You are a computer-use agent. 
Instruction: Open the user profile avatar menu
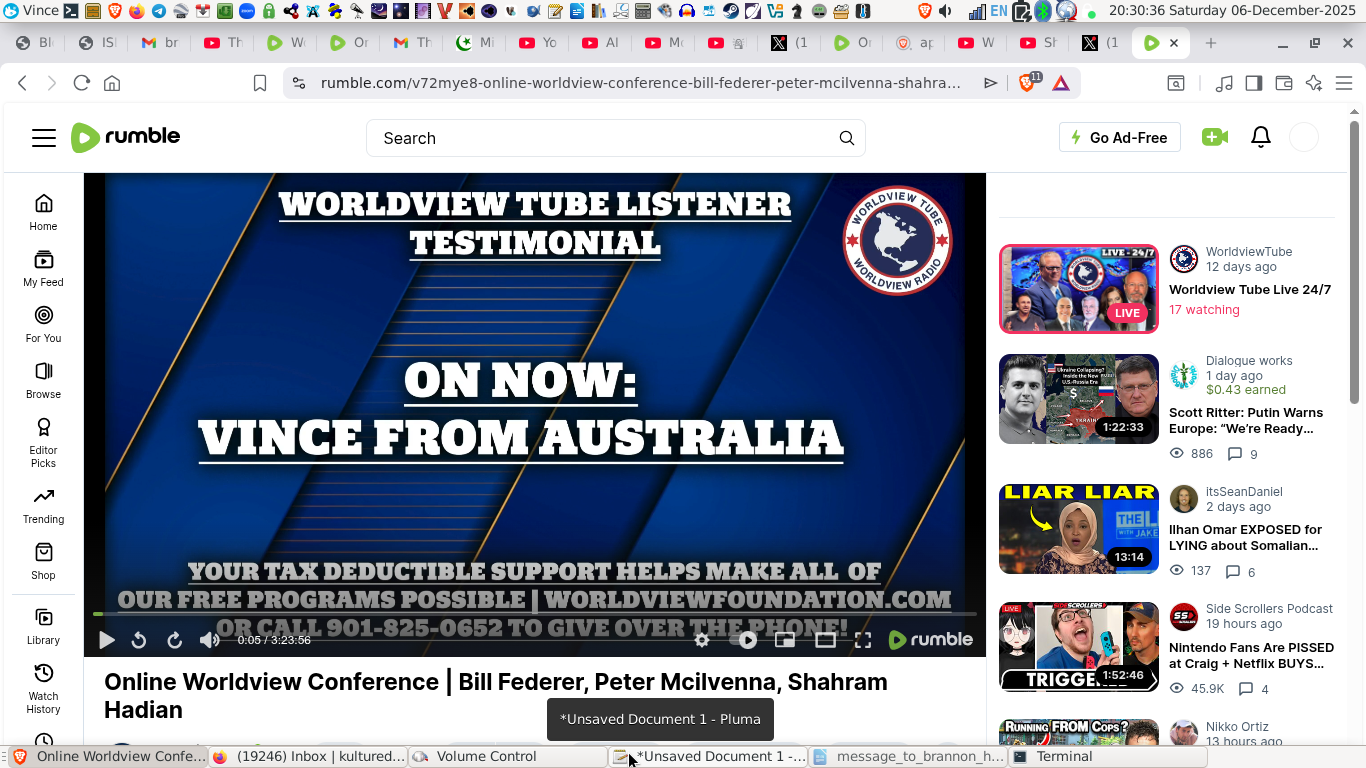coord(1304,138)
